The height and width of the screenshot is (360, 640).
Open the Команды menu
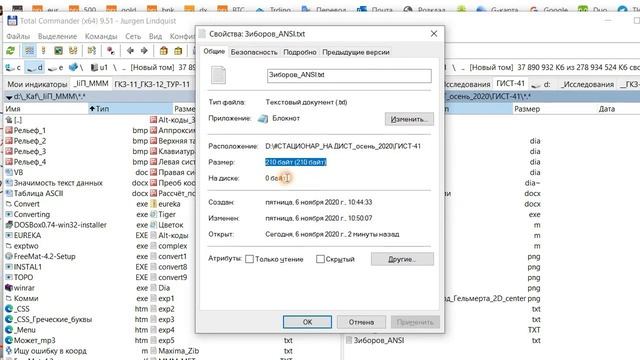[x=101, y=36]
